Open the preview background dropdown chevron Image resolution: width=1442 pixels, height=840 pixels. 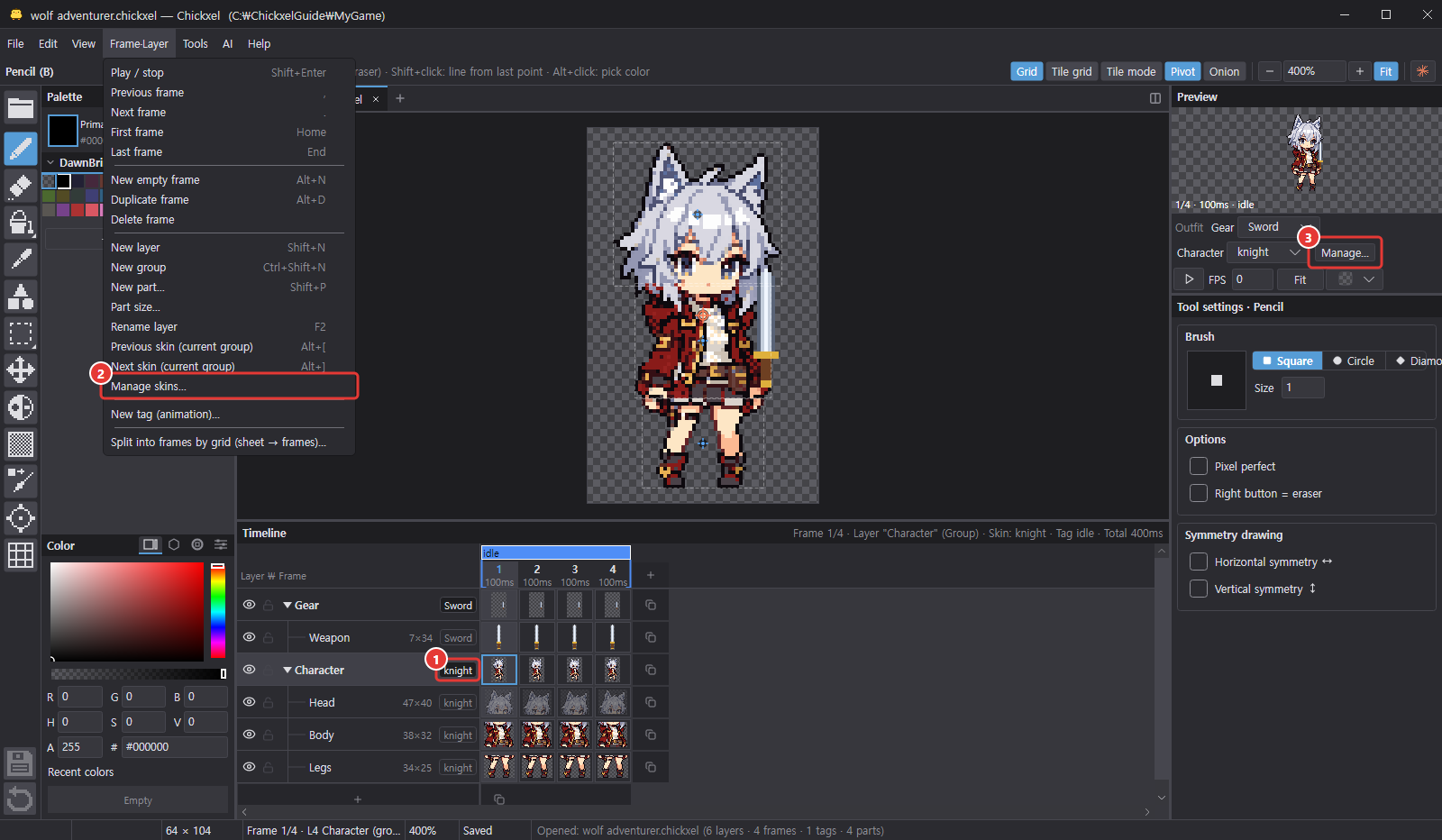[x=1369, y=279]
